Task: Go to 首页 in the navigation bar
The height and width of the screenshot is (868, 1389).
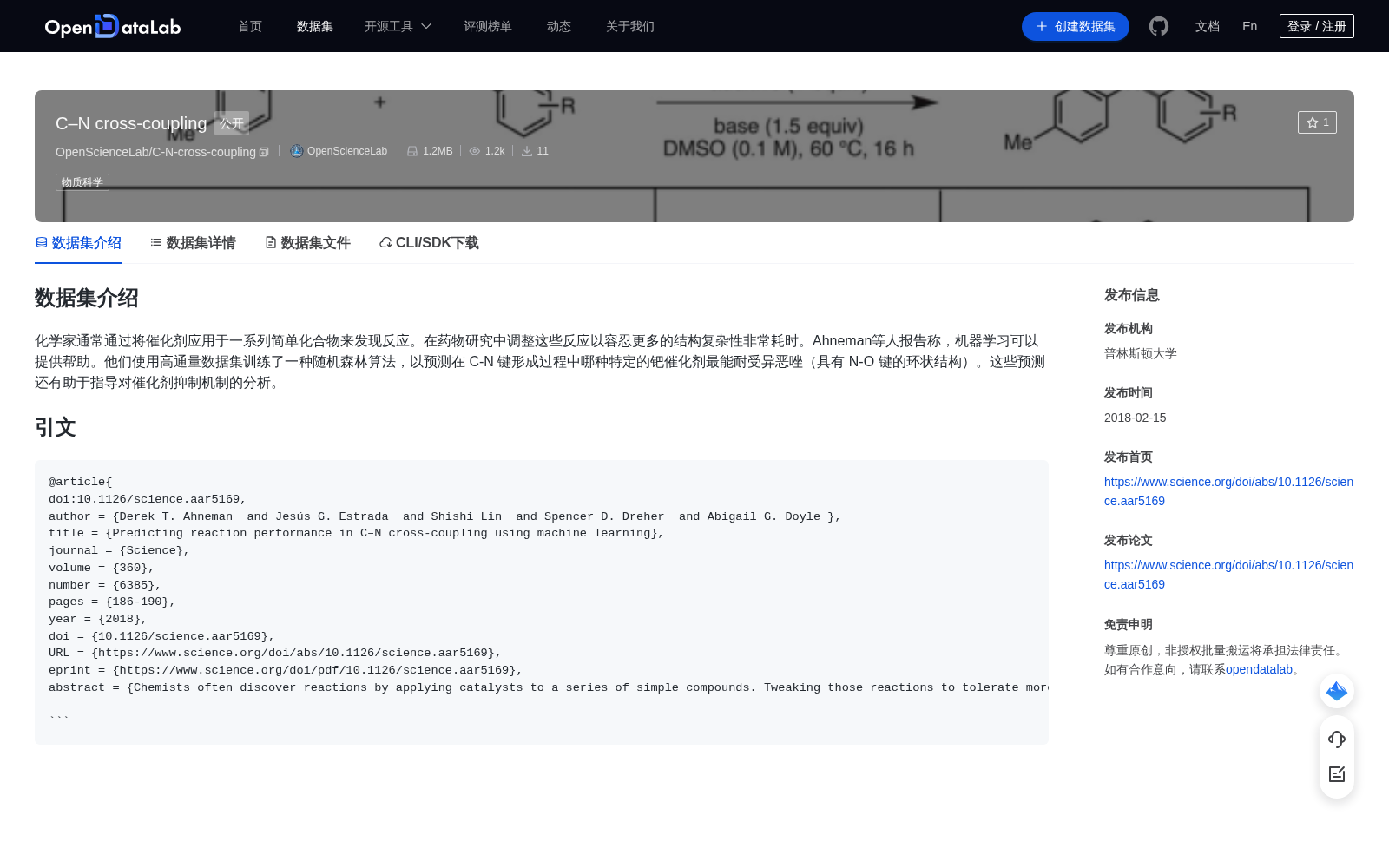Action: (250, 26)
